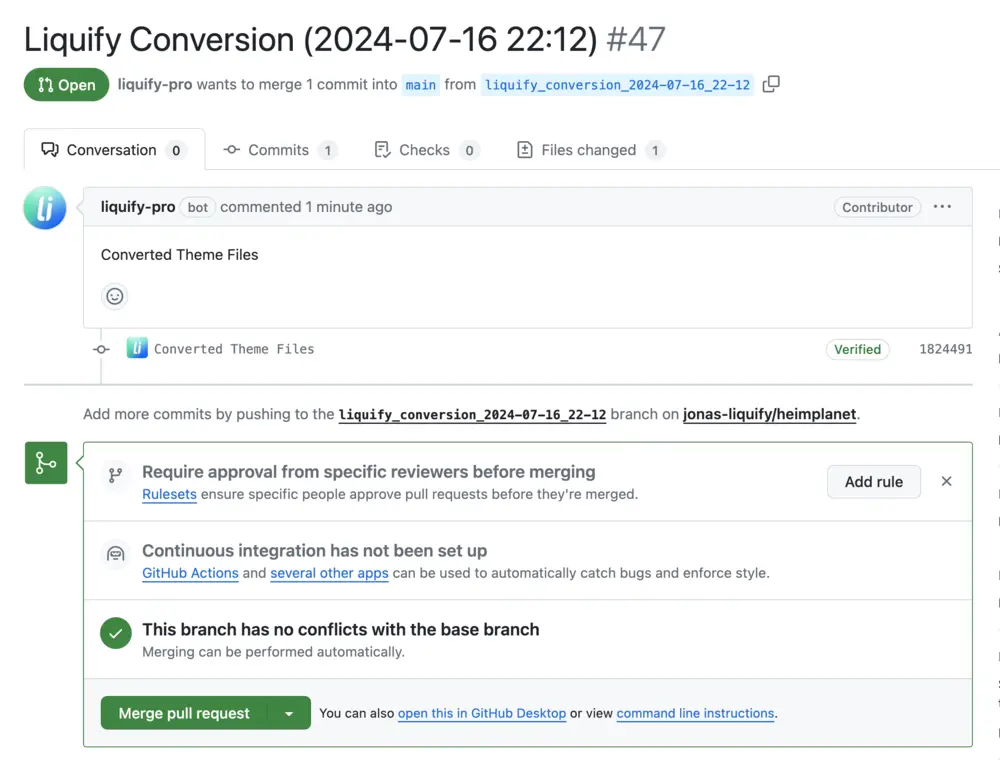Open the jonas-liquify/heimplanet repository link
This screenshot has width=1000, height=763.
coord(769,414)
